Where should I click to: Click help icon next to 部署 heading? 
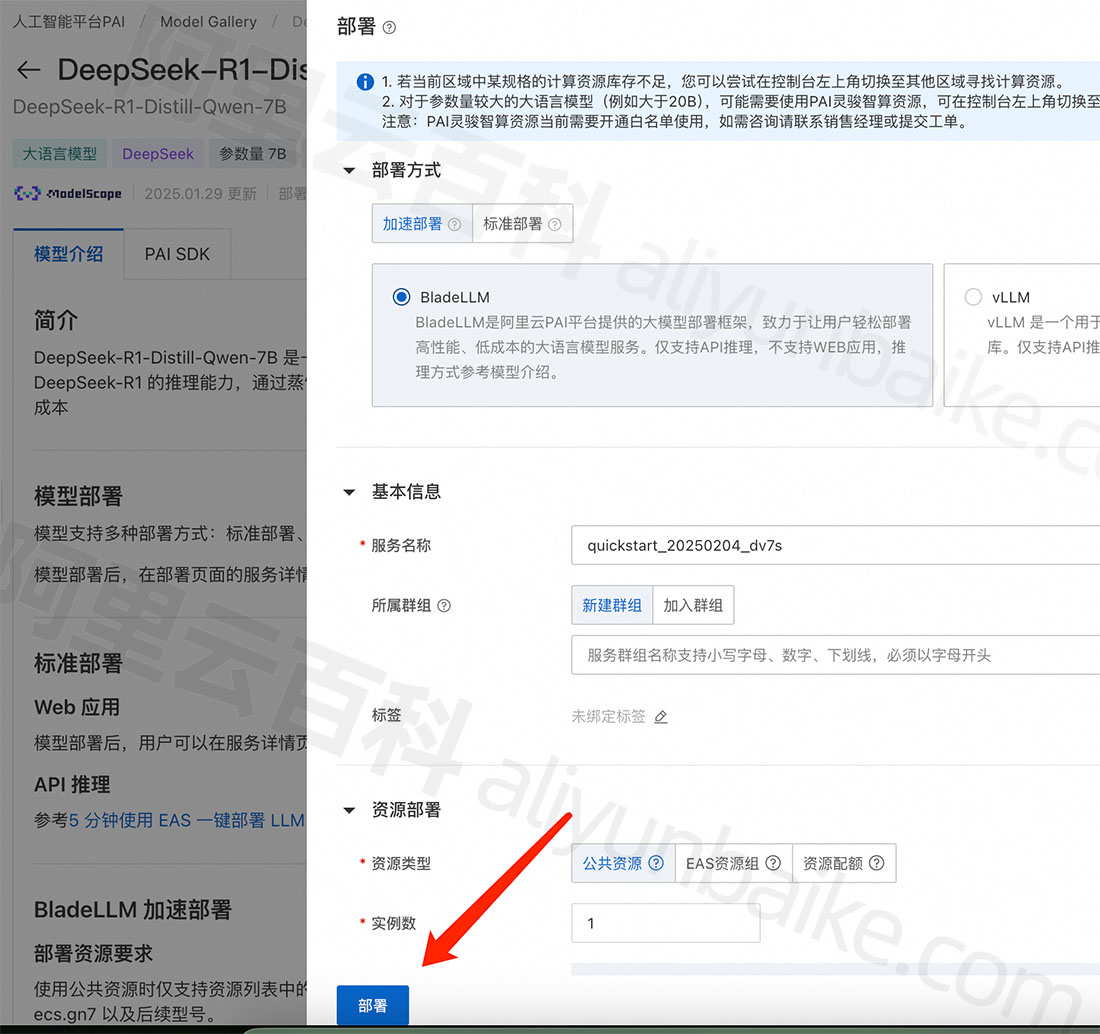[390, 28]
